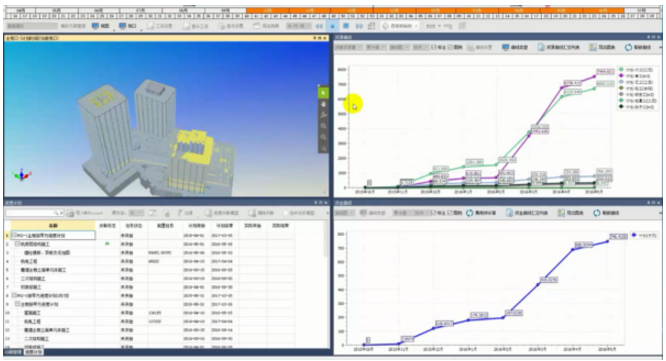Toggle the first checkbox in resource curve toolbar
The height and width of the screenshot is (361, 666).
434,47
